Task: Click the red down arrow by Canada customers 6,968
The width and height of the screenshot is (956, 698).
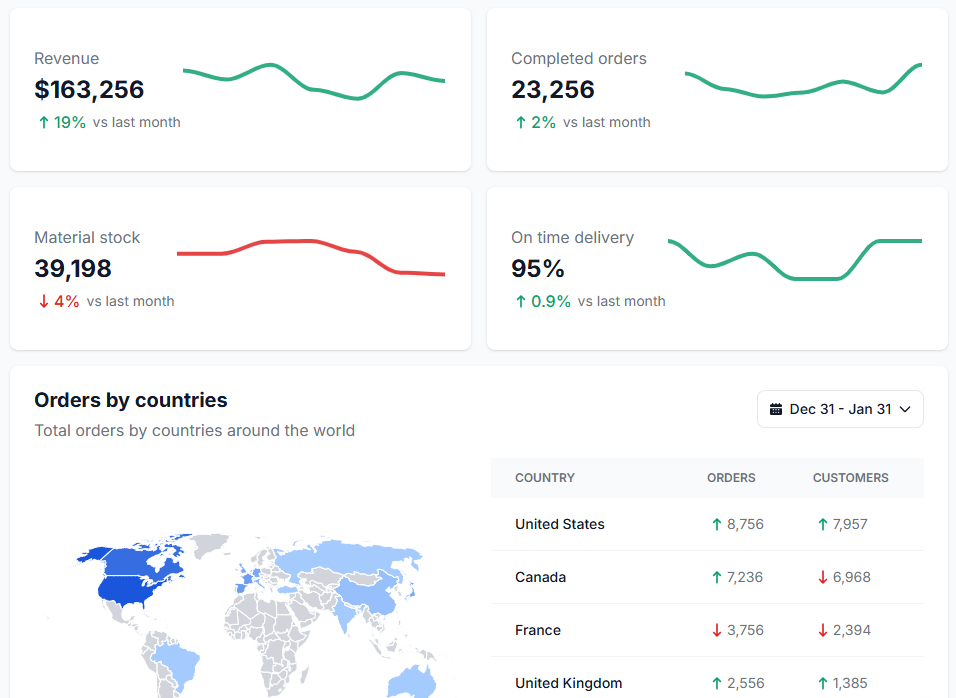Action: [822, 577]
